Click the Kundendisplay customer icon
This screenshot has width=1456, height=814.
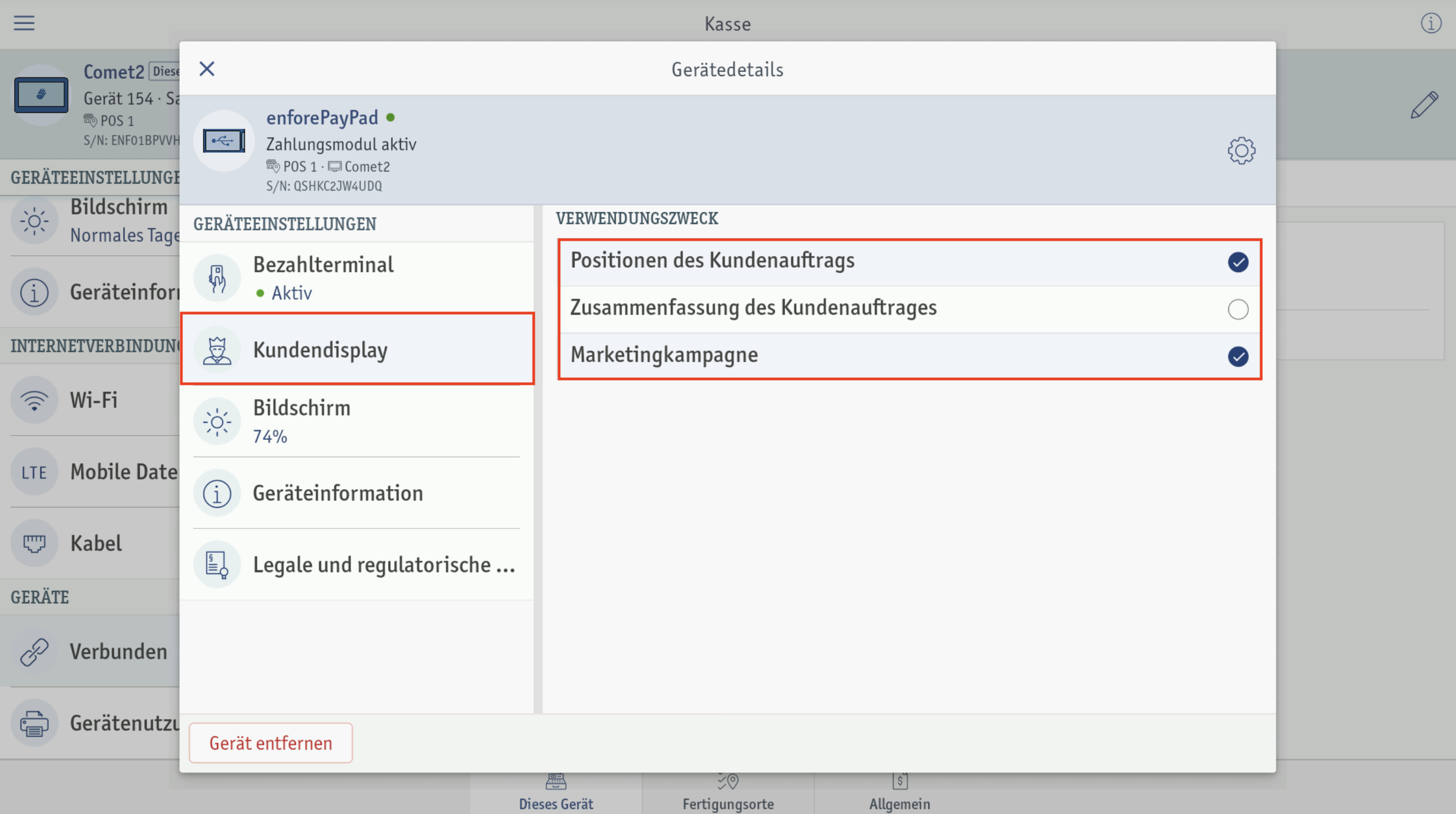tap(217, 350)
